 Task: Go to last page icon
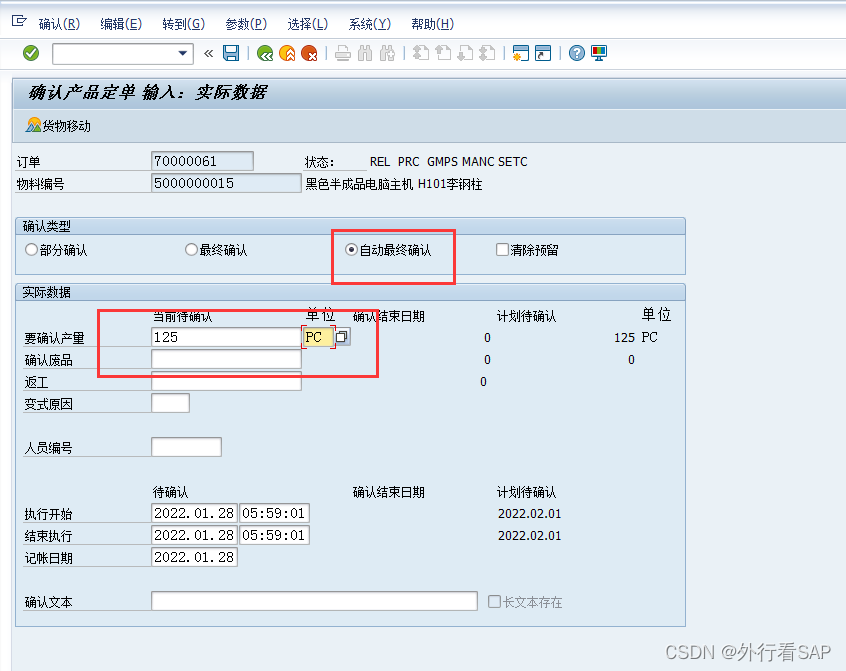pyautogui.click(x=487, y=53)
